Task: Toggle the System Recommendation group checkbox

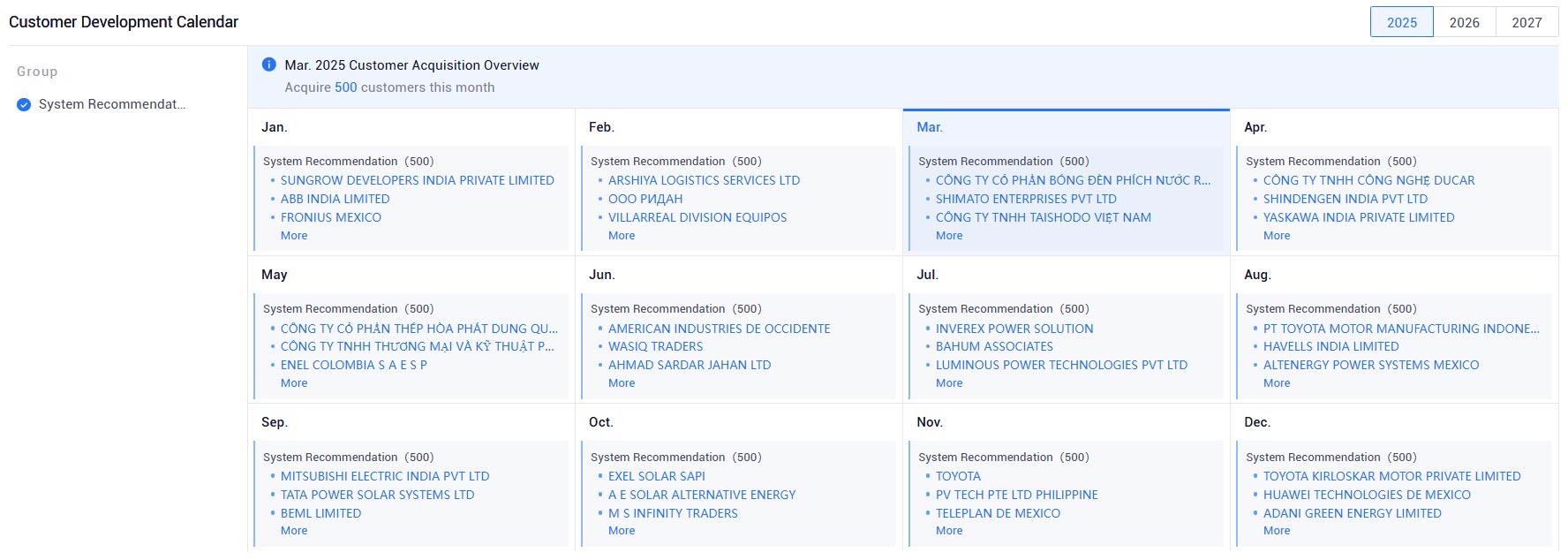Action: 24,104
